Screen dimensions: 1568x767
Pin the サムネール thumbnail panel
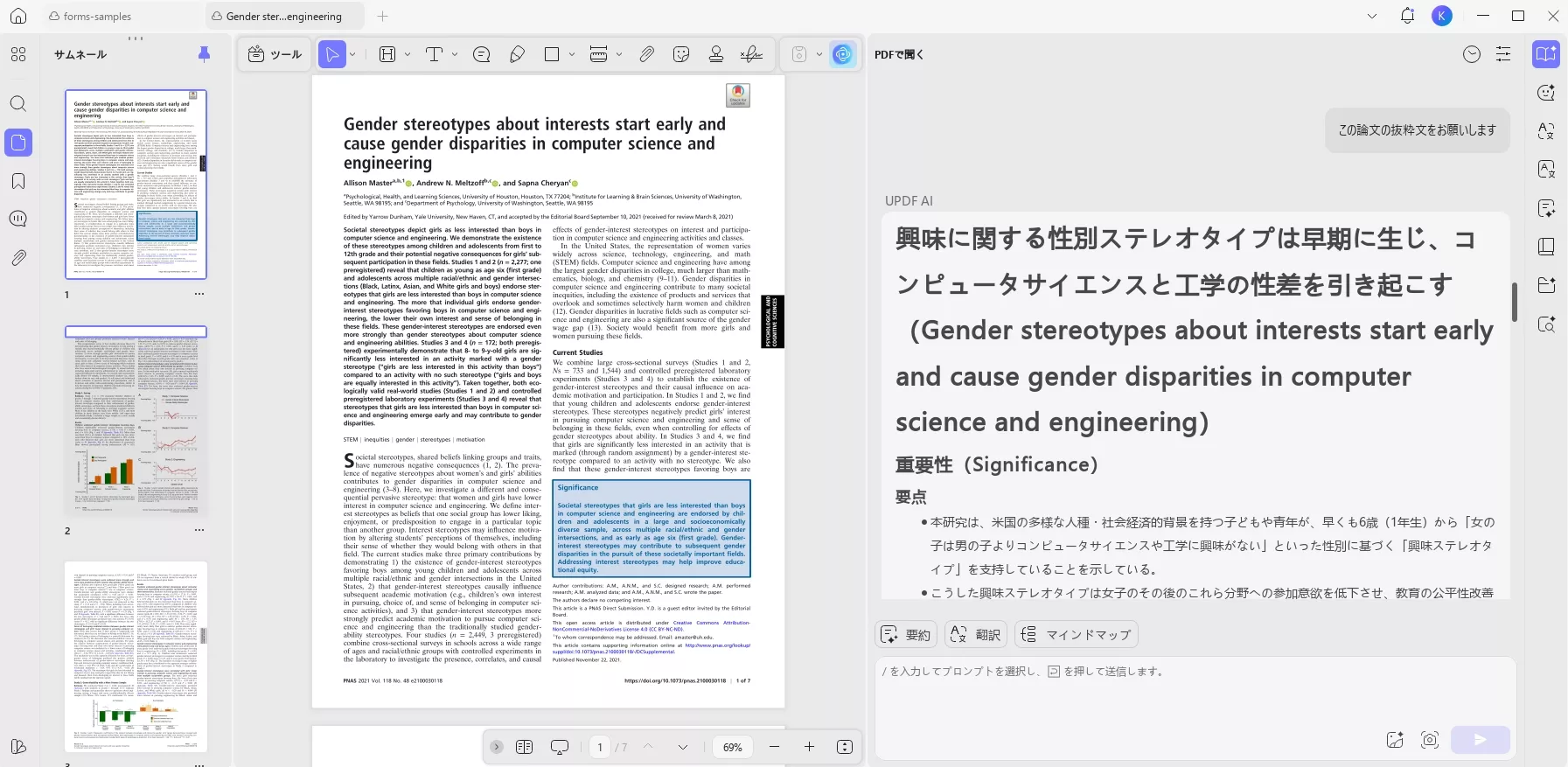tap(205, 54)
